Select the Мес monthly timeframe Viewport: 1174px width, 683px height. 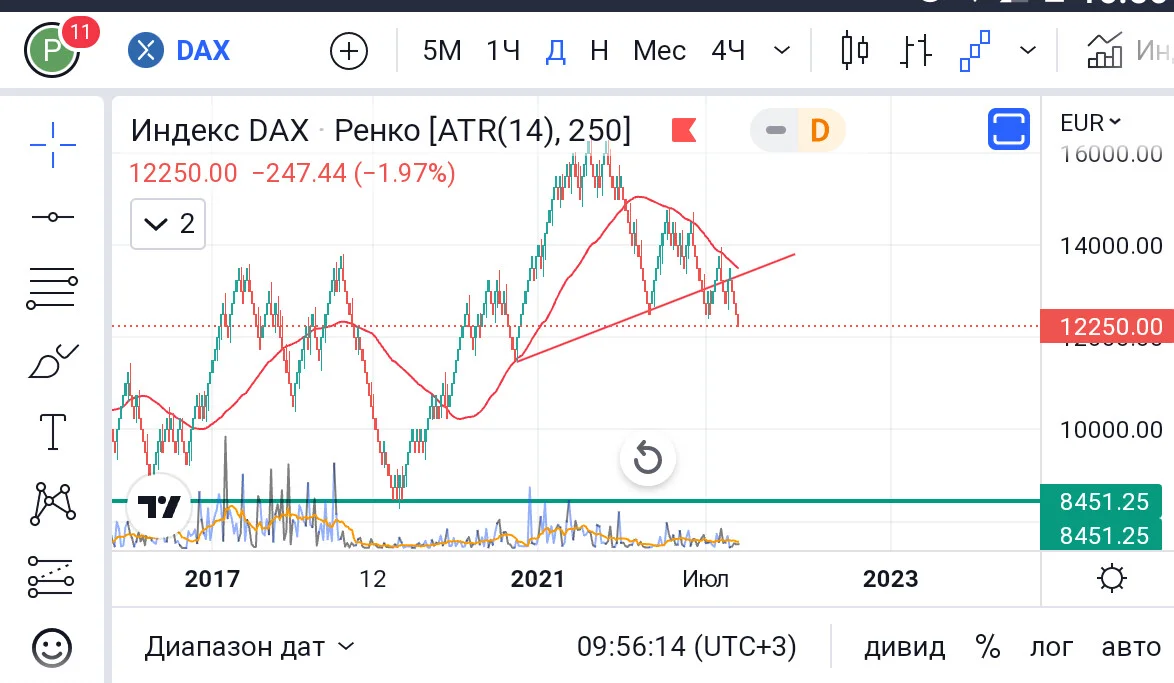pyautogui.click(x=659, y=51)
